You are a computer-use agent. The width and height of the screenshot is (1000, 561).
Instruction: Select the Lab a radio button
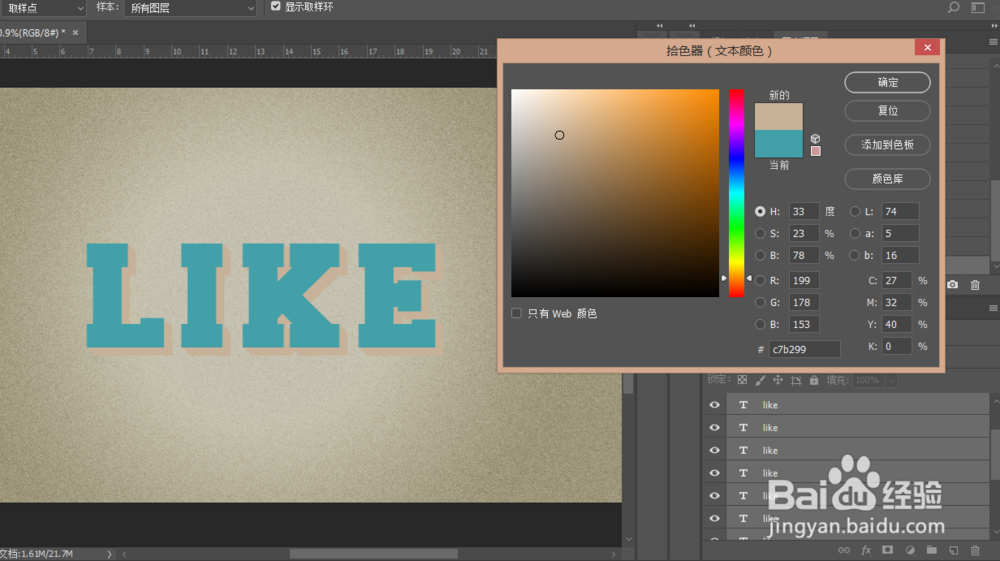(855, 233)
